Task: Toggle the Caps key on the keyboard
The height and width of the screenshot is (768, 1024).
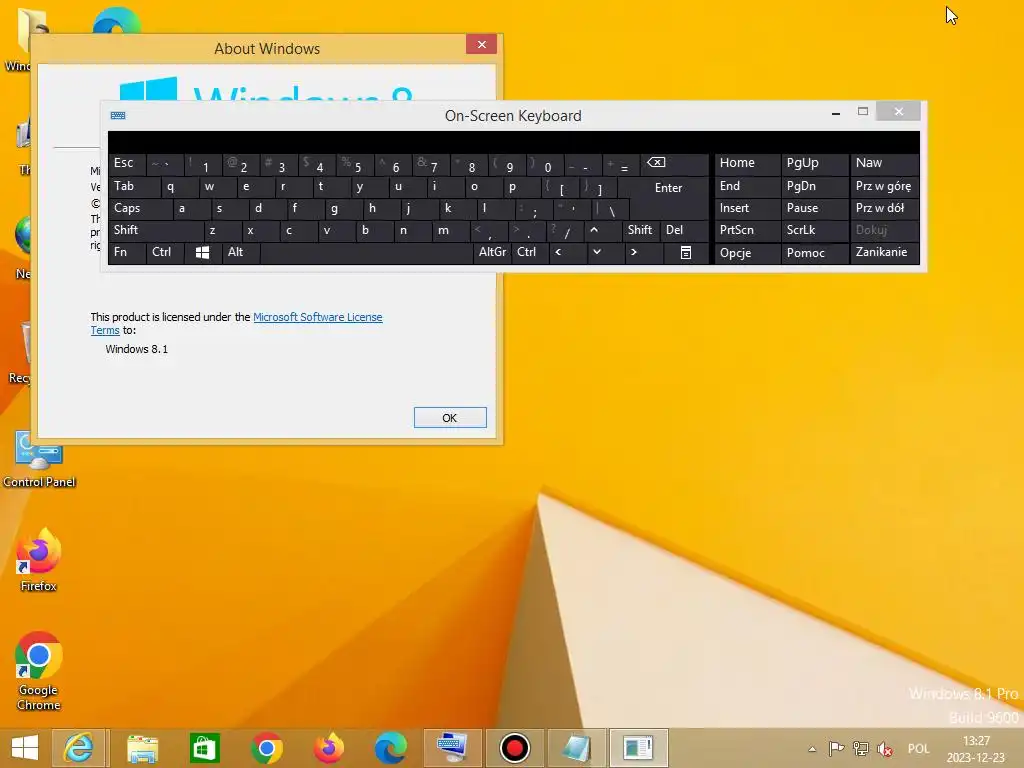Action: click(x=140, y=209)
